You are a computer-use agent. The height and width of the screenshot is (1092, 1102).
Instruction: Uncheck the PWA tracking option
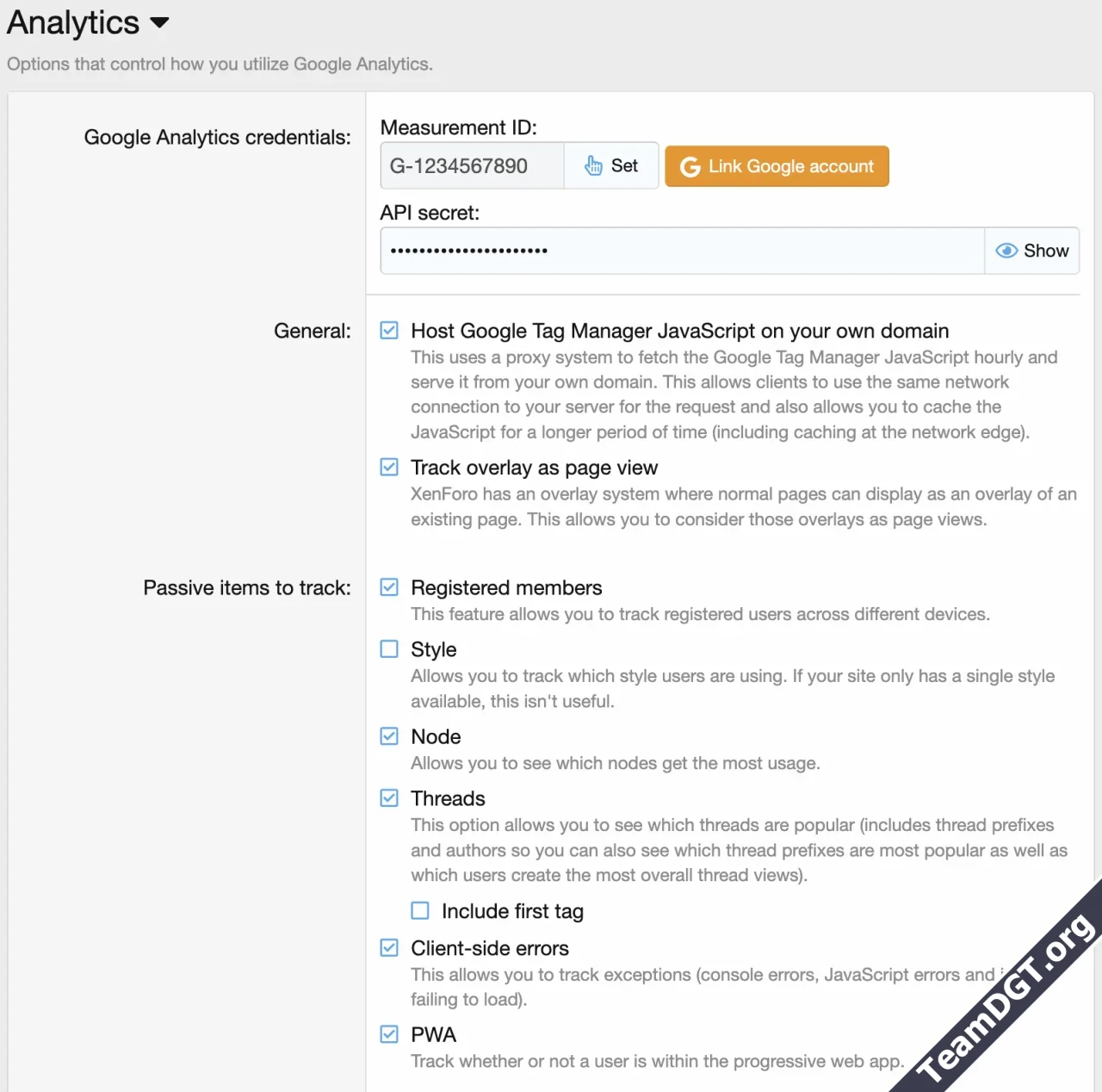389,1033
